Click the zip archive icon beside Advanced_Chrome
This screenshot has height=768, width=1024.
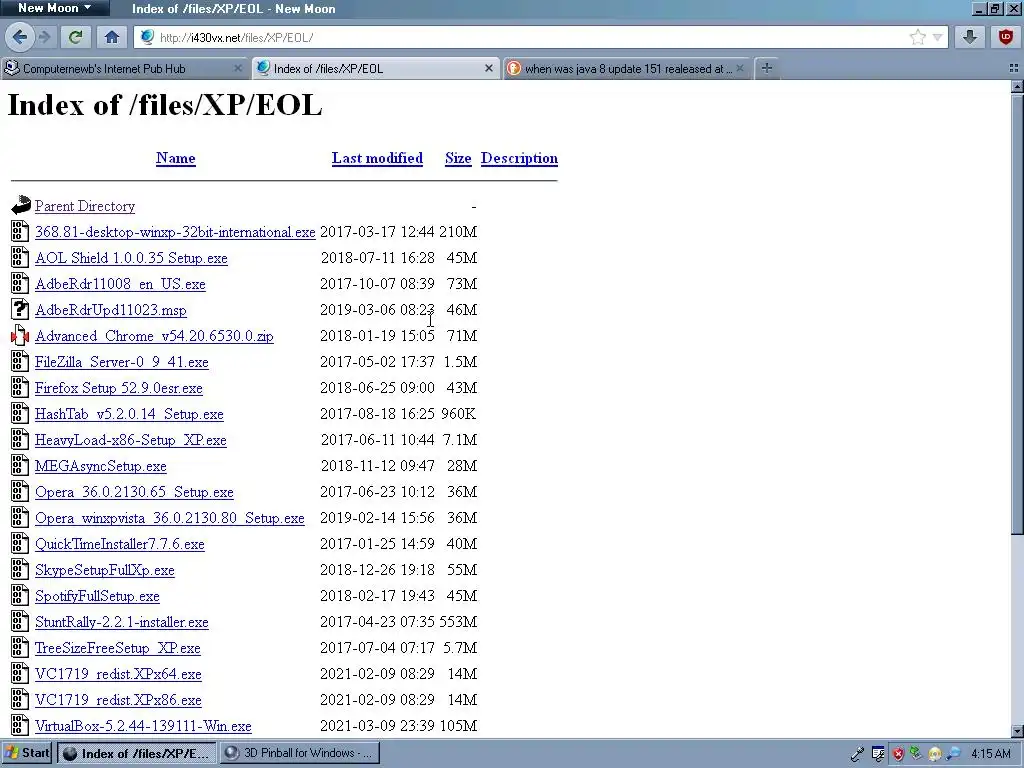pyautogui.click(x=20, y=335)
